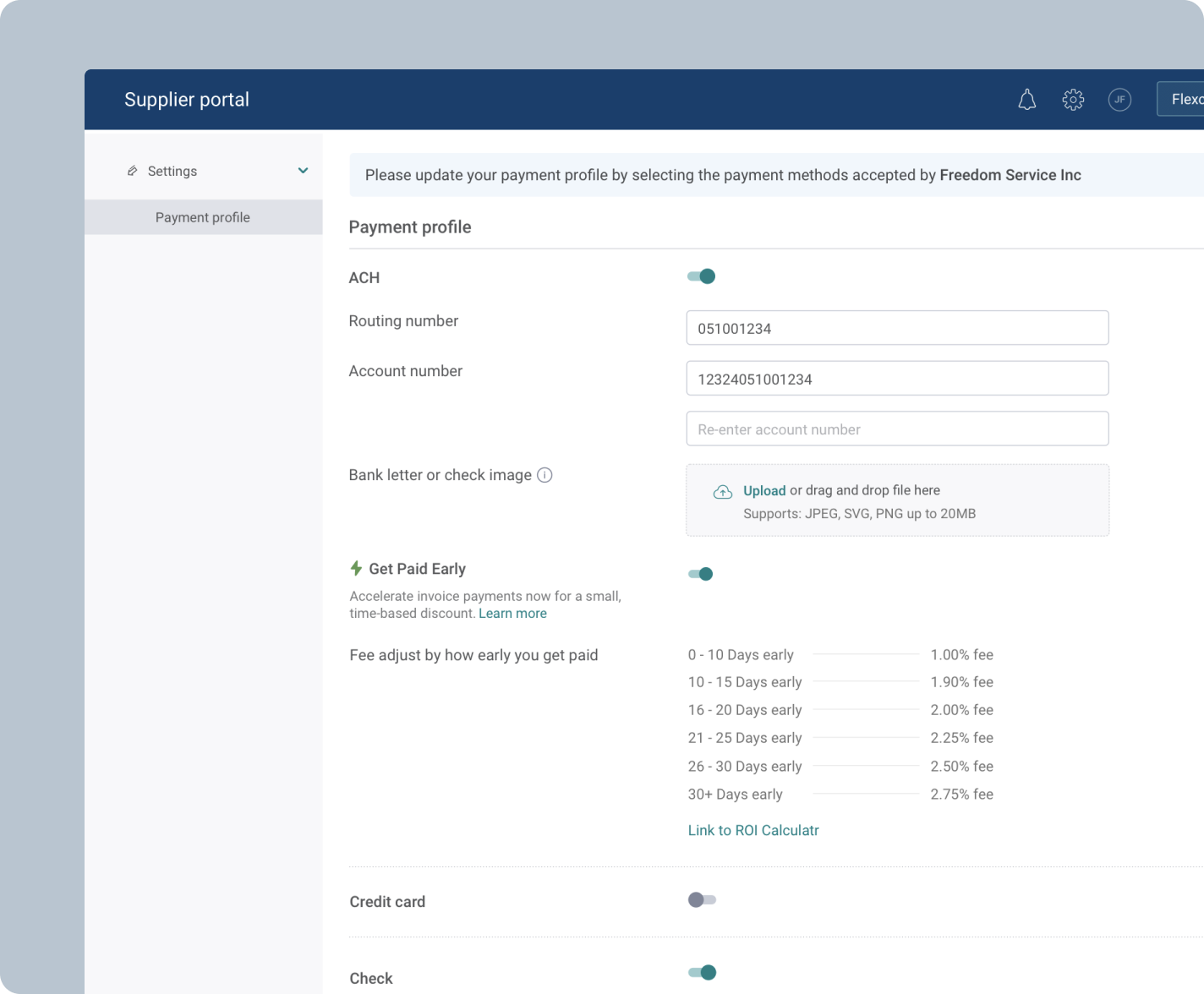
Task: Disable the ACH toggle
Action: tap(701, 276)
